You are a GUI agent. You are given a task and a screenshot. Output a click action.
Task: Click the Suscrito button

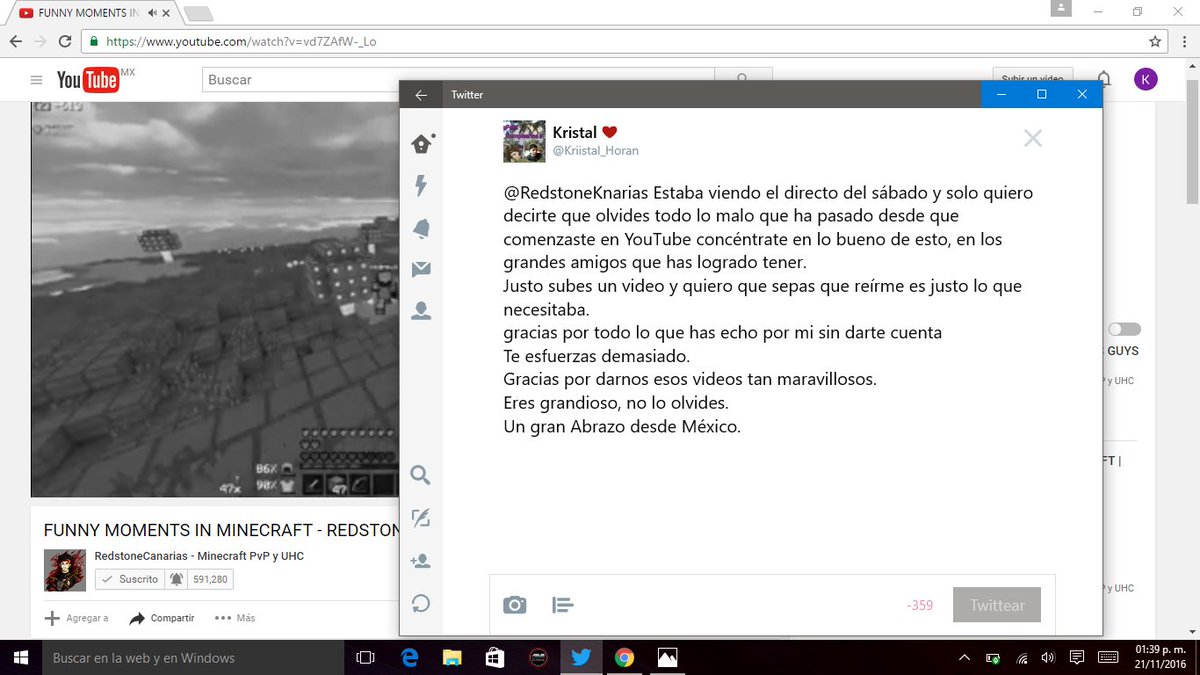128,579
